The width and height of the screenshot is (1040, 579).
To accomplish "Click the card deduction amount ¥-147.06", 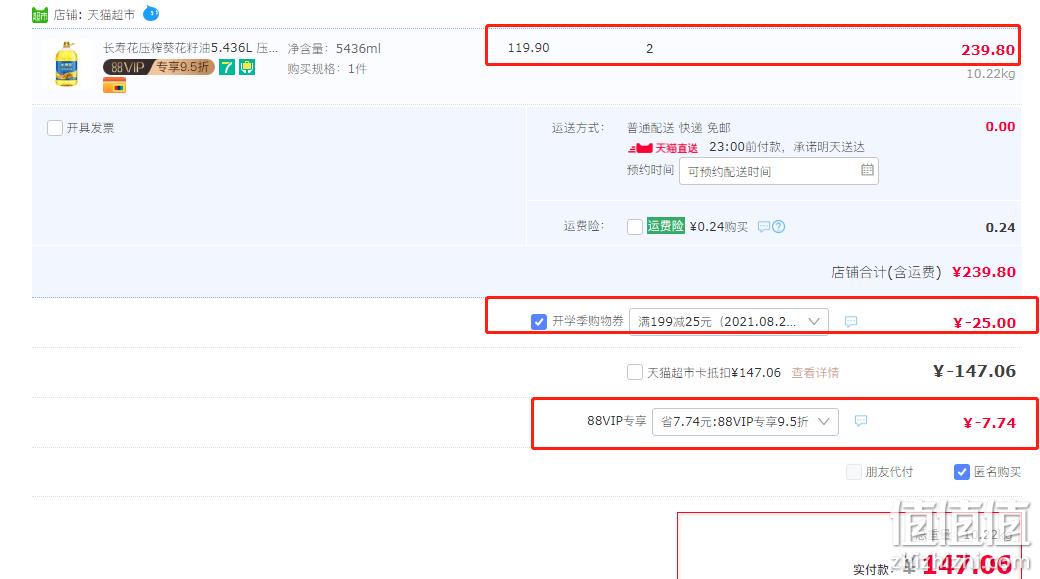I will pos(974,371).
